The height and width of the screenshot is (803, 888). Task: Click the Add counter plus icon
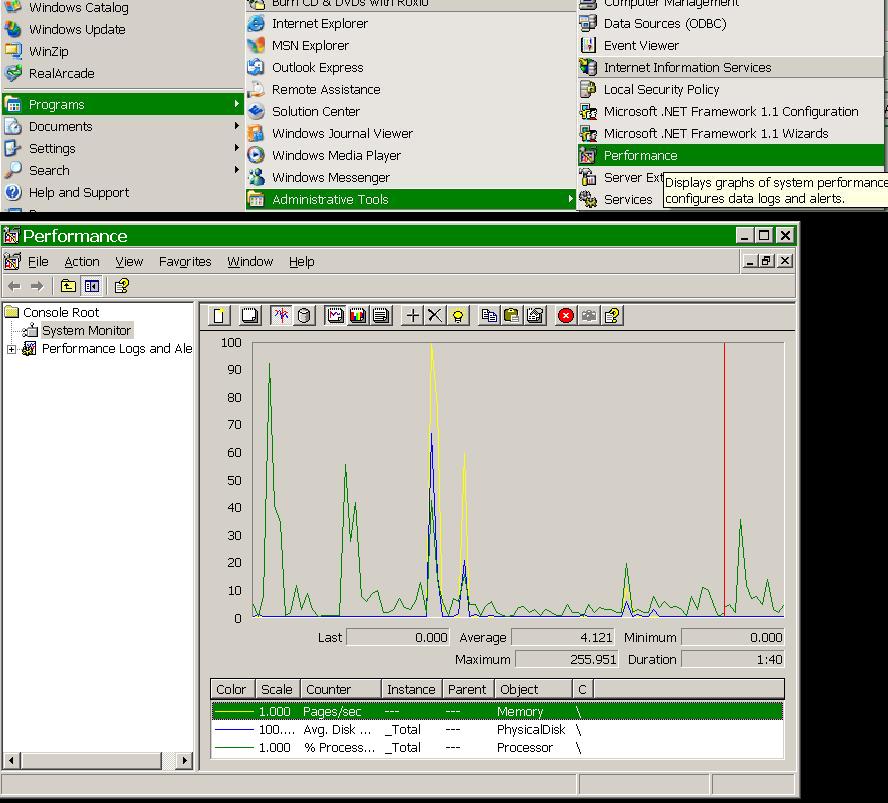coord(413,315)
